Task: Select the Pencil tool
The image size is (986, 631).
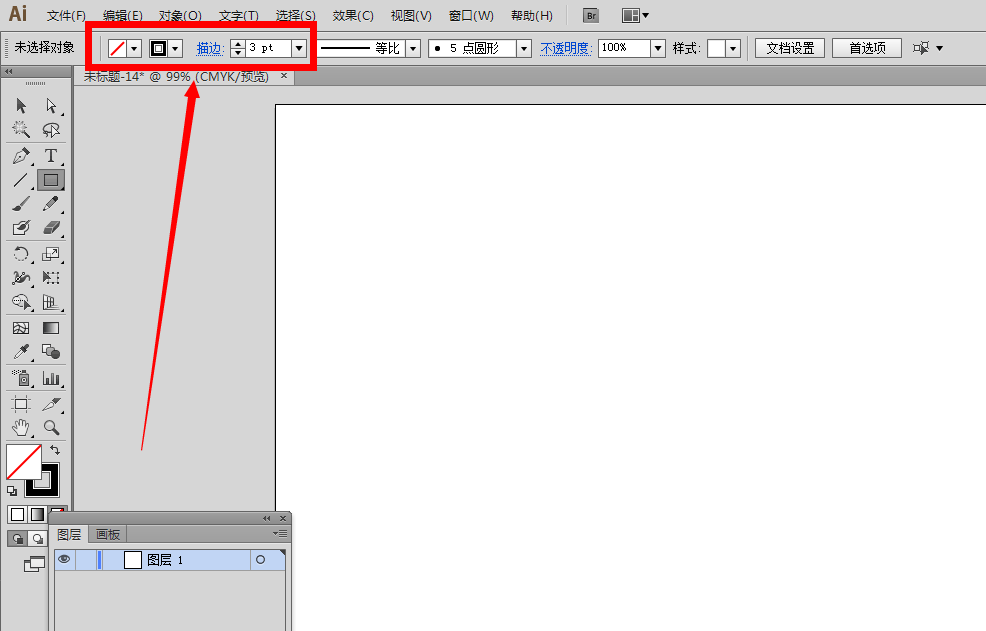Action: coord(51,204)
